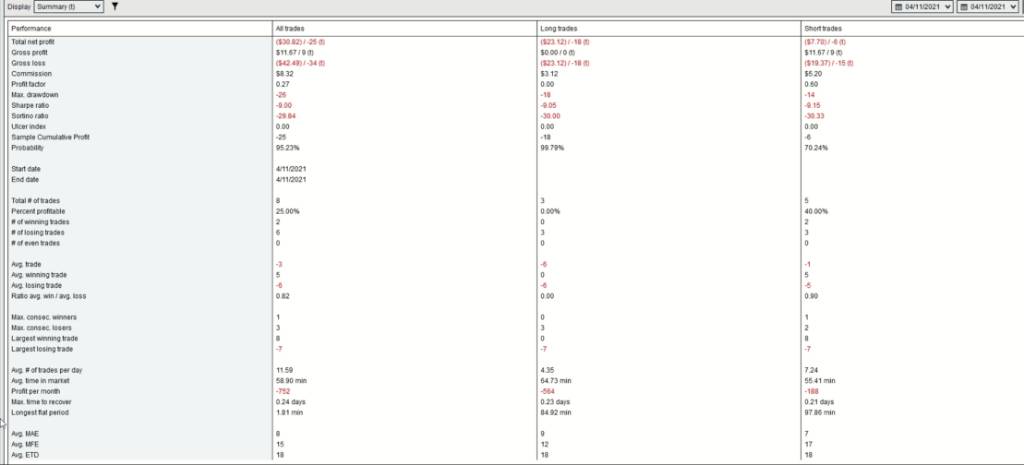The height and width of the screenshot is (465, 1024).
Task: Select the Sharpe ratio row label
Action: click(30, 105)
